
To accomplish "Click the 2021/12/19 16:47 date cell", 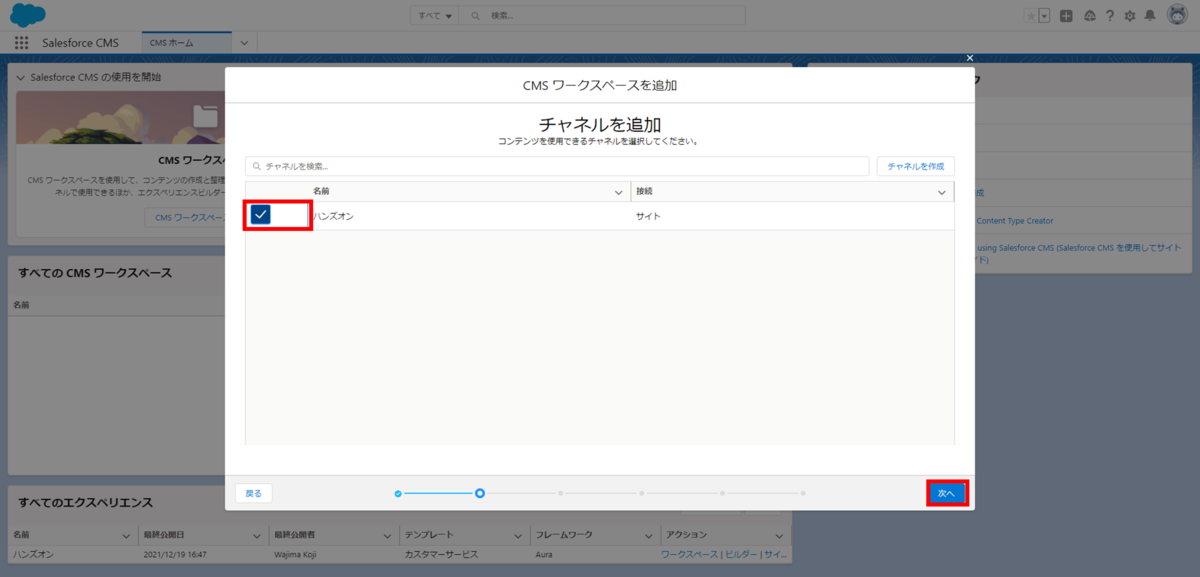I will [174, 554].
